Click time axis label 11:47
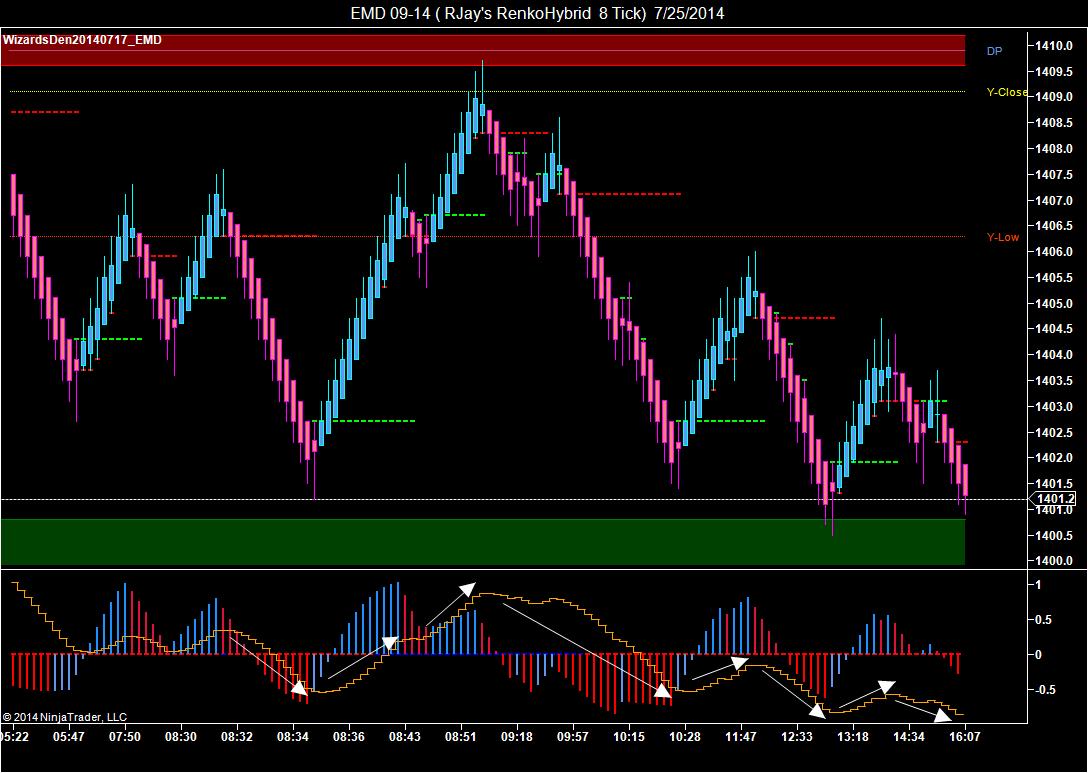 coord(741,736)
